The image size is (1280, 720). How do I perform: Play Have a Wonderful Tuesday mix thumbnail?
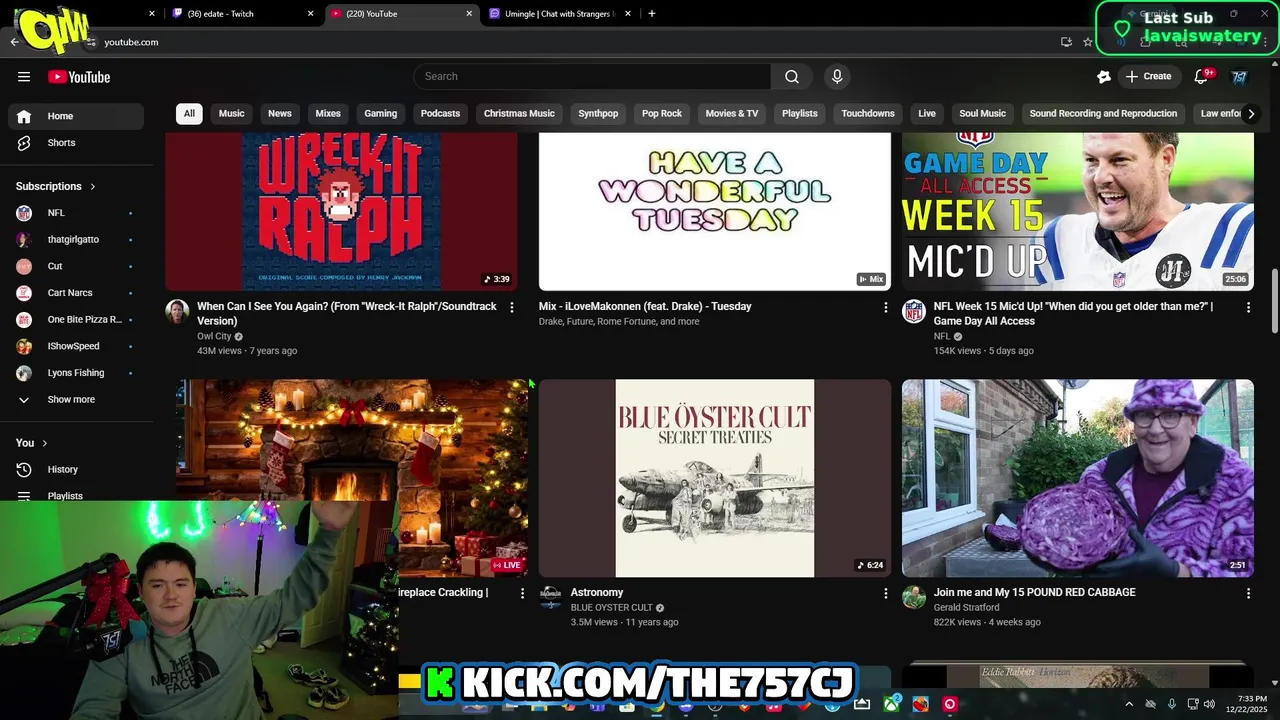click(715, 212)
